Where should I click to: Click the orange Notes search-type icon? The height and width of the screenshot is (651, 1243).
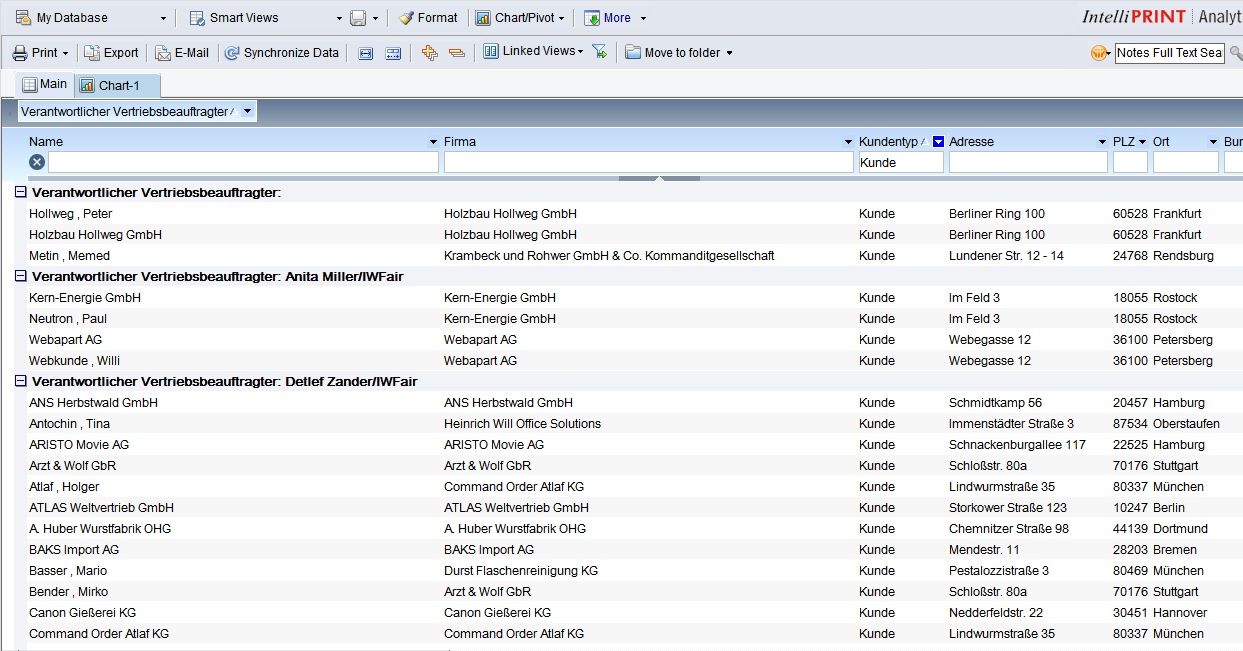click(x=1100, y=53)
